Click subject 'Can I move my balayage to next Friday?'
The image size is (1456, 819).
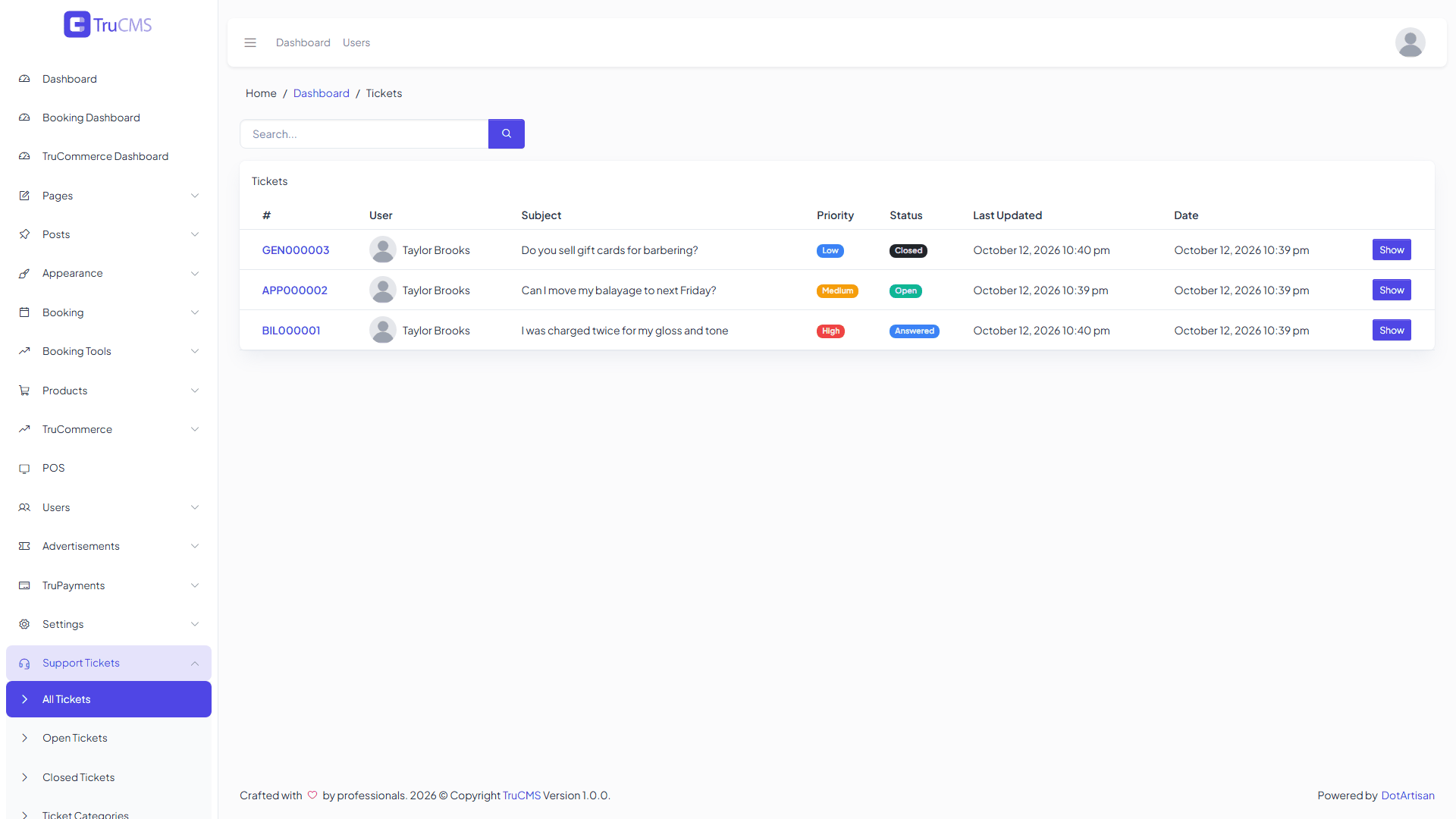[619, 290]
